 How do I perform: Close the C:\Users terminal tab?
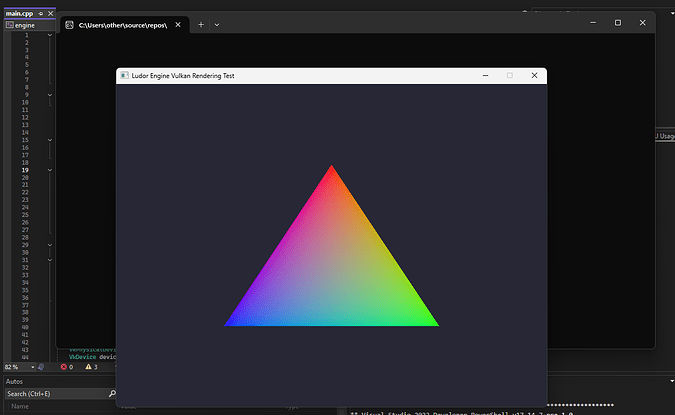pos(178,25)
